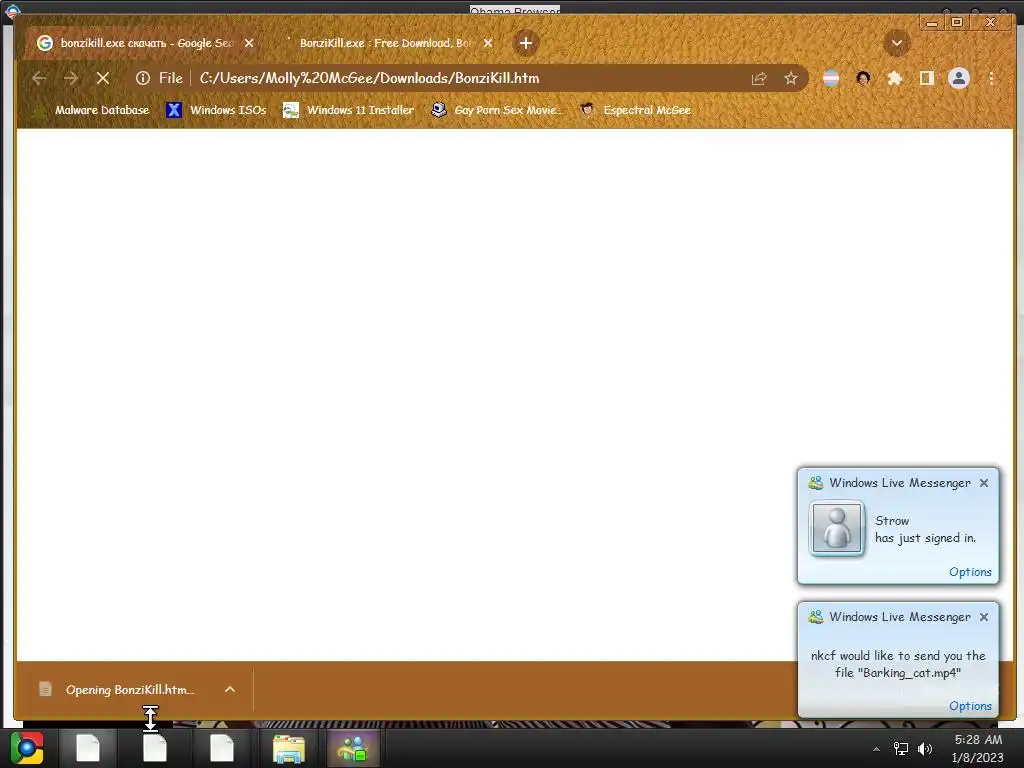Screen dimensions: 1024x768
Task: Open the nkcf file transfer message
Action: 898,664
